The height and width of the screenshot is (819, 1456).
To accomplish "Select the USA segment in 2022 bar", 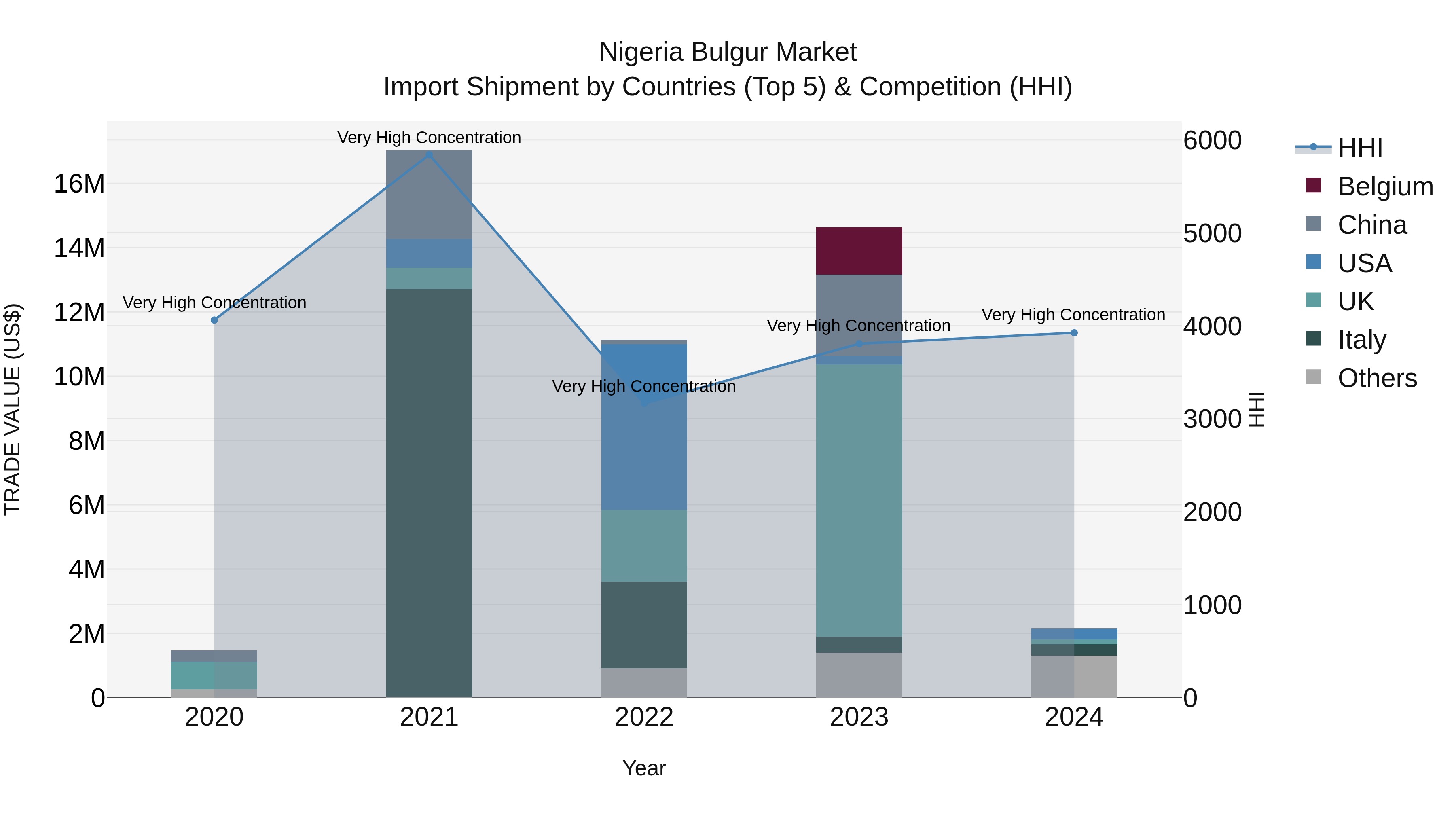I will (x=644, y=427).
